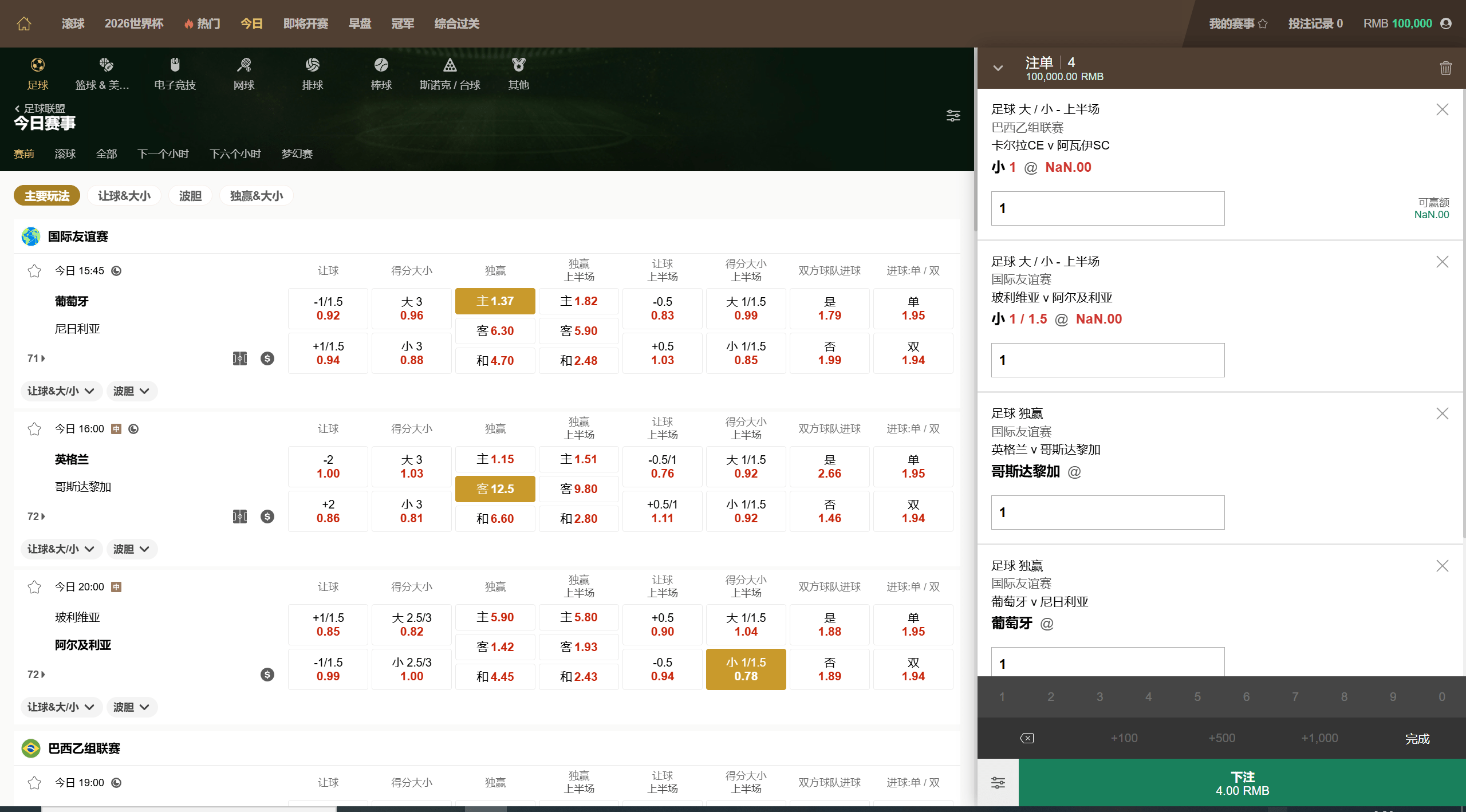Open the 早盘 top menu item
This screenshot has width=1466, height=812.
pyautogui.click(x=360, y=23)
